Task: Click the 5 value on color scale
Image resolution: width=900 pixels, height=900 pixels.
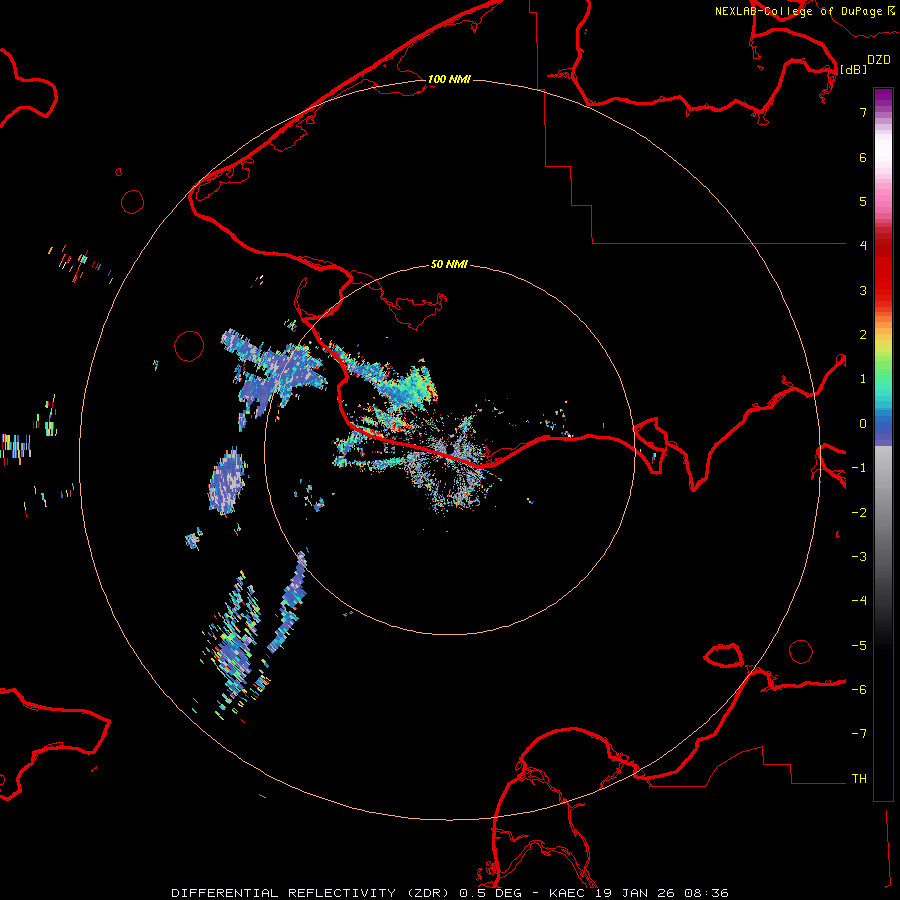Action: click(x=863, y=201)
